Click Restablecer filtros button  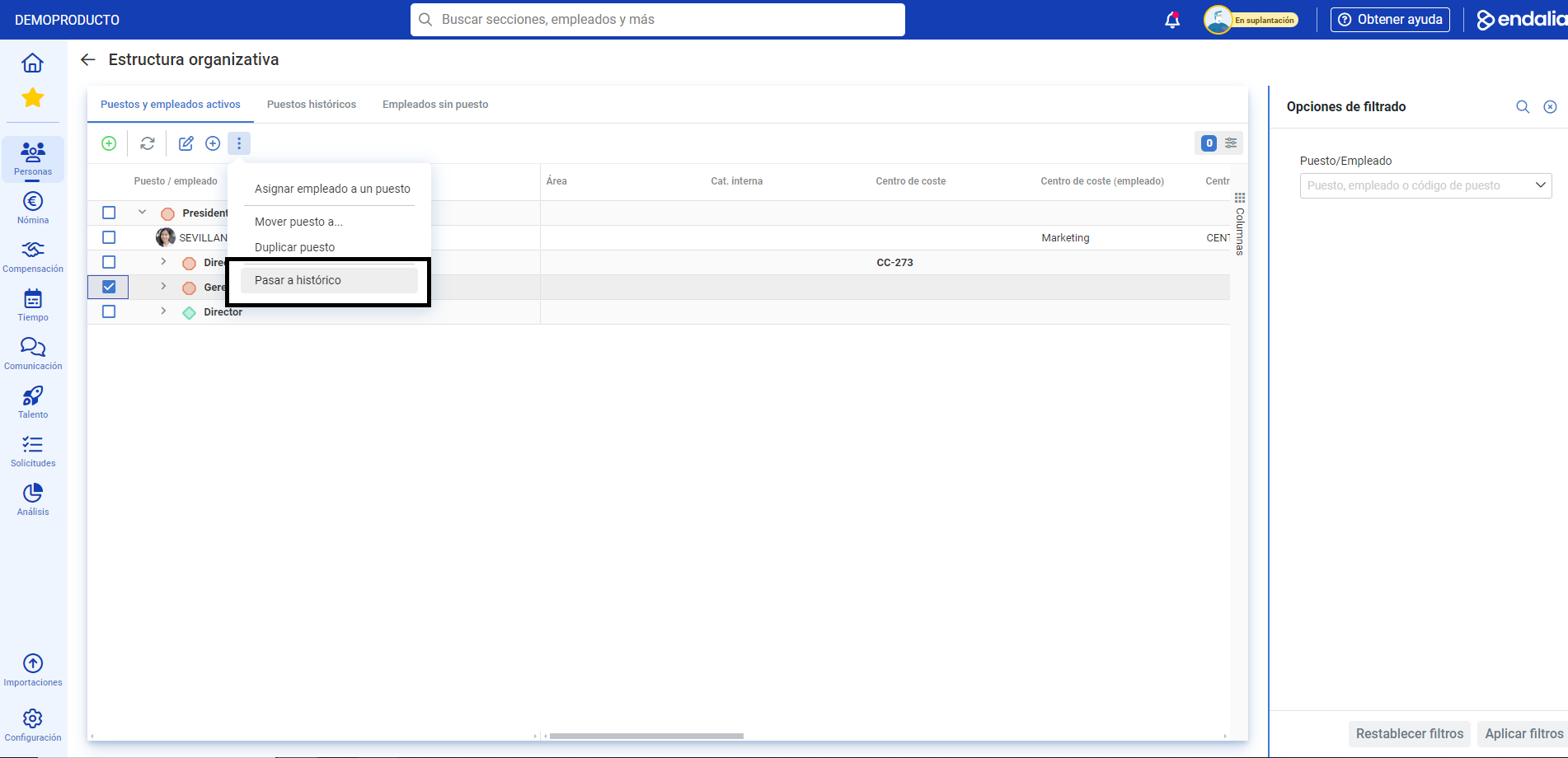click(1410, 733)
